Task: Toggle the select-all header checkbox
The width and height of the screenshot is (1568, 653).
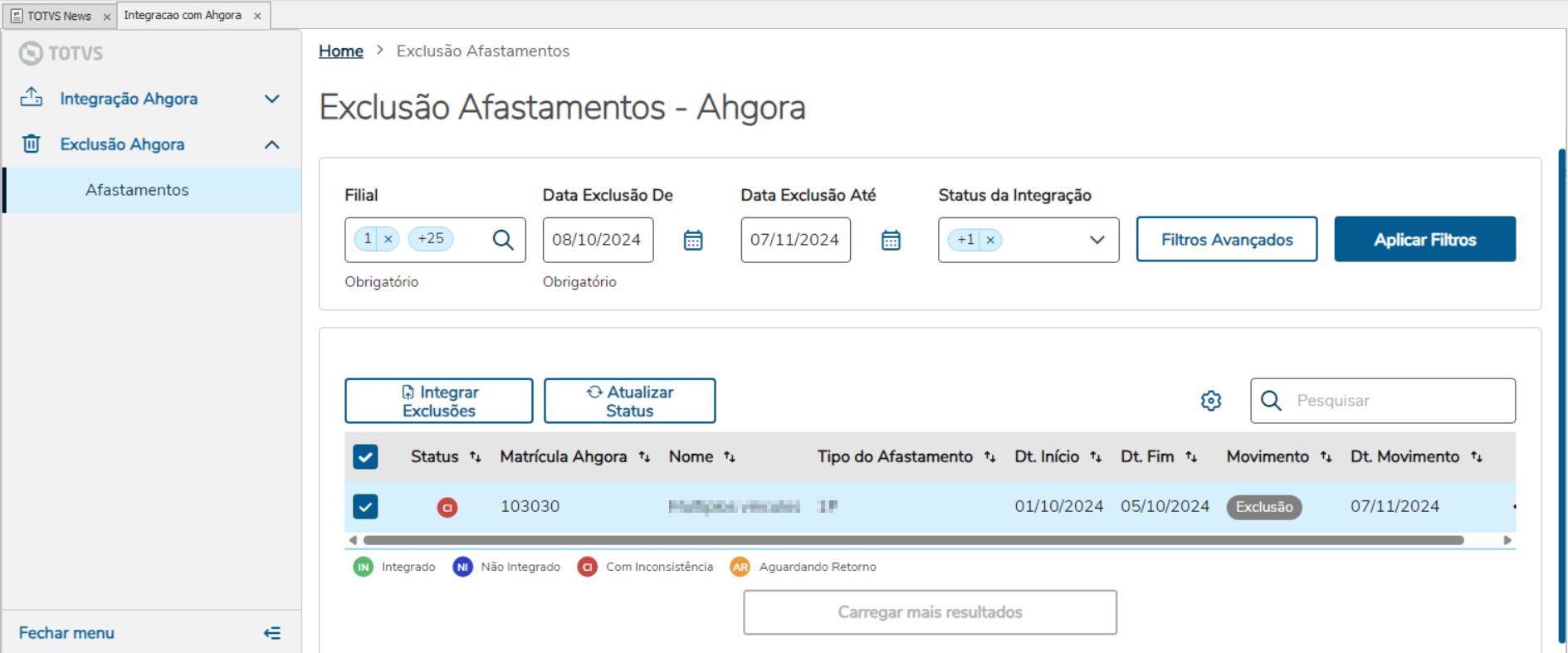Action: coord(365,457)
